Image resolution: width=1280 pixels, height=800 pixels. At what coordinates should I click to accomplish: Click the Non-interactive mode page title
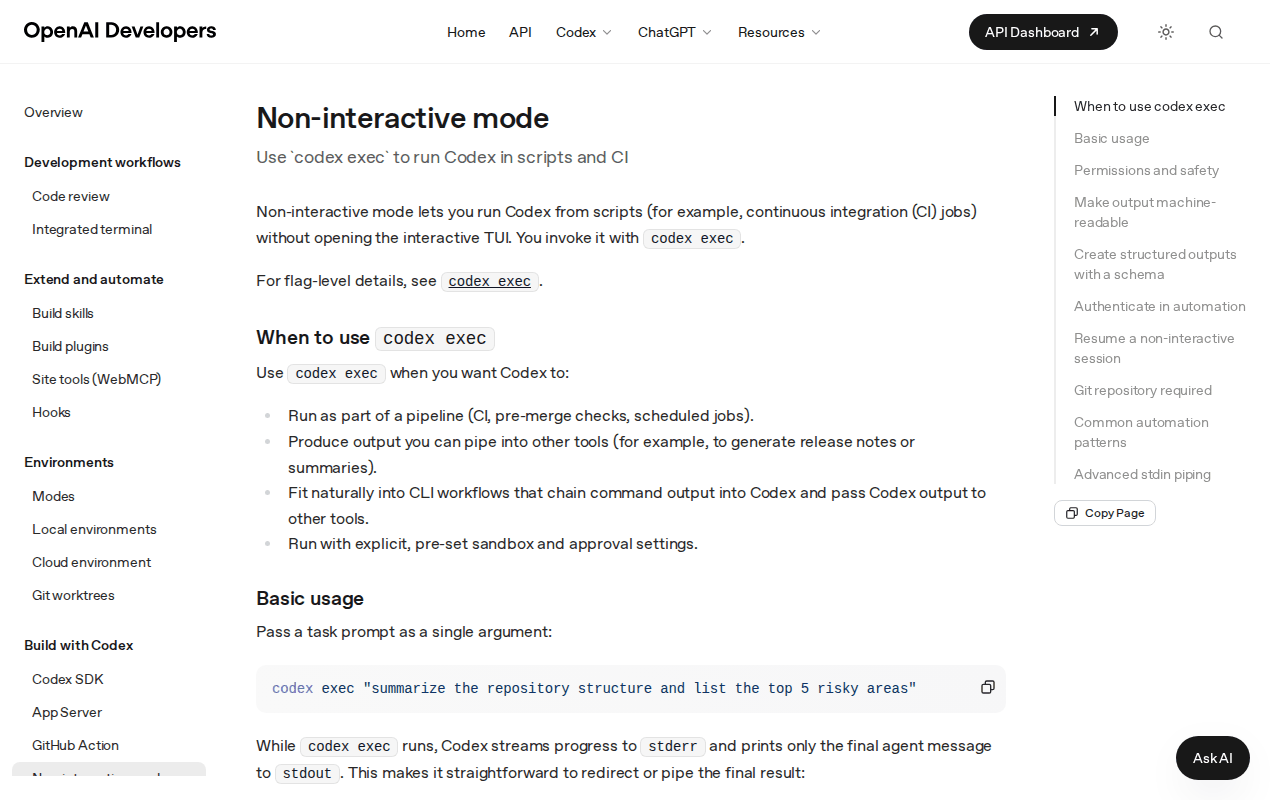pyautogui.click(x=403, y=118)
